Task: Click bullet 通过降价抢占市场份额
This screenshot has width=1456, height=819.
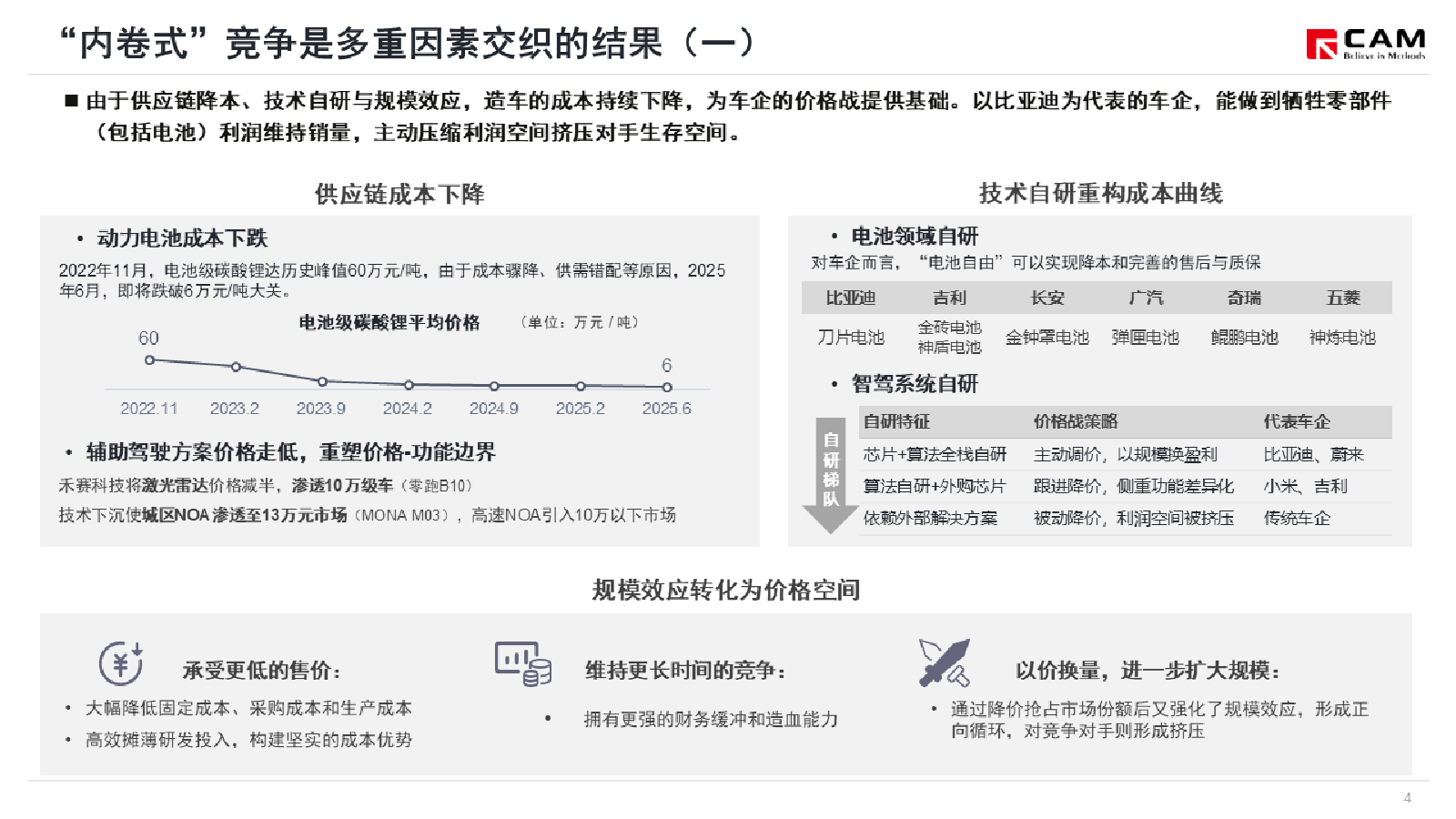Action: coord(1160,720)
